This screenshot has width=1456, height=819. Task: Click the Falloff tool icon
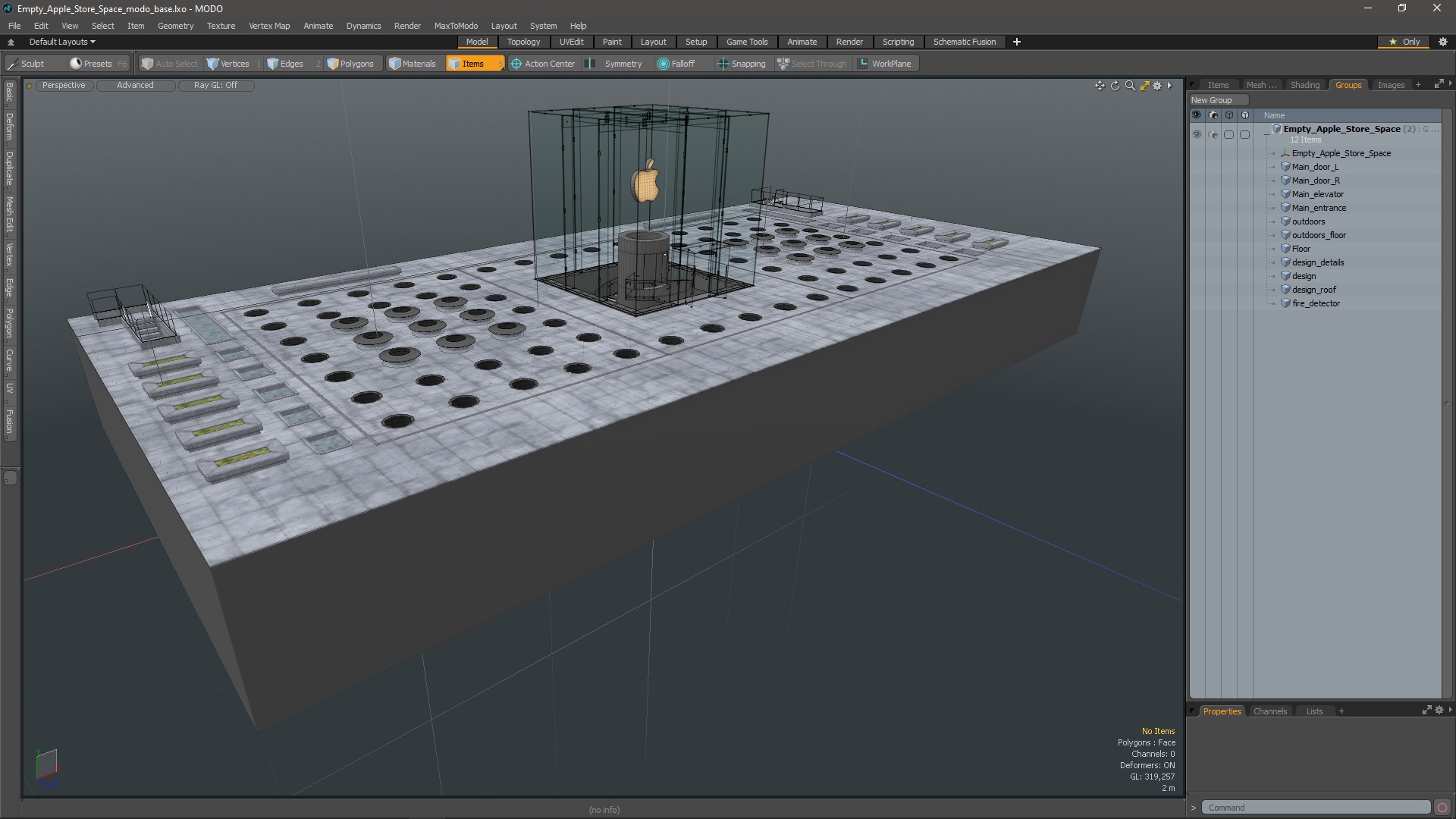point(662,63)
